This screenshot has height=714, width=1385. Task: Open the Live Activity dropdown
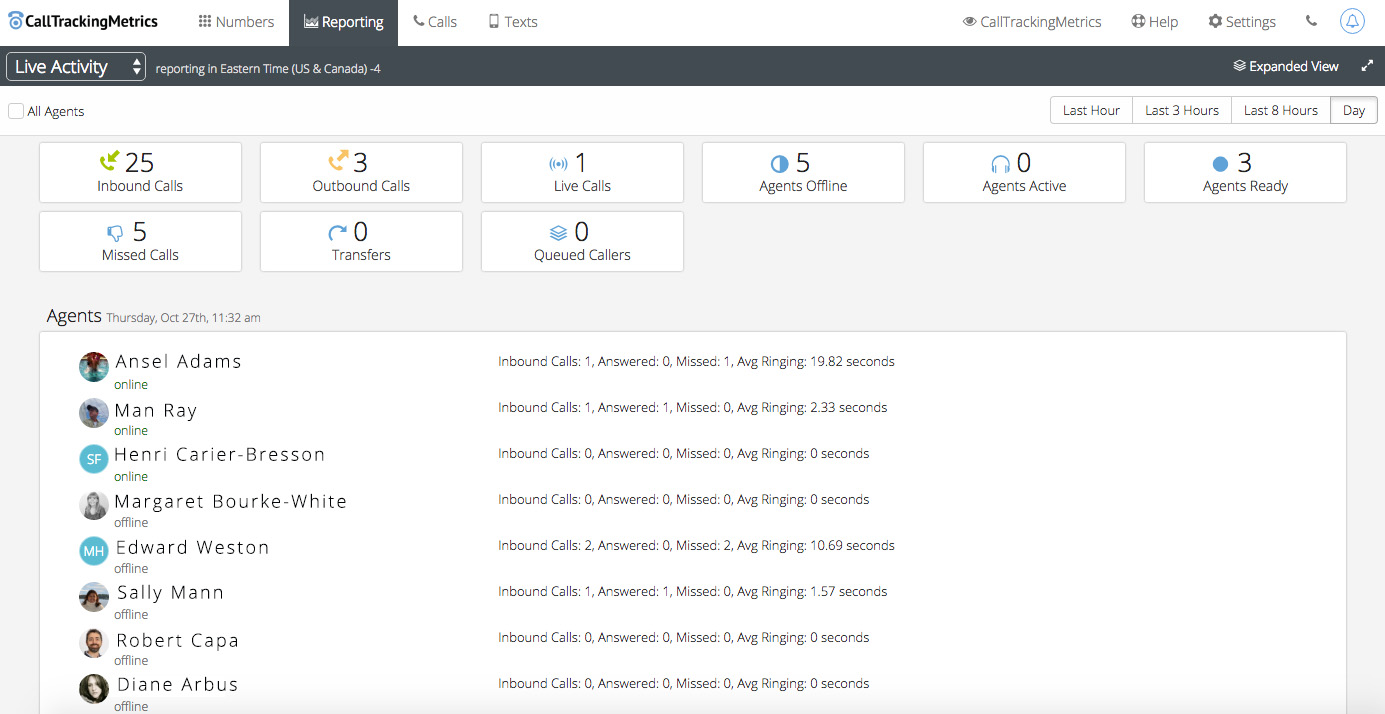76,67
